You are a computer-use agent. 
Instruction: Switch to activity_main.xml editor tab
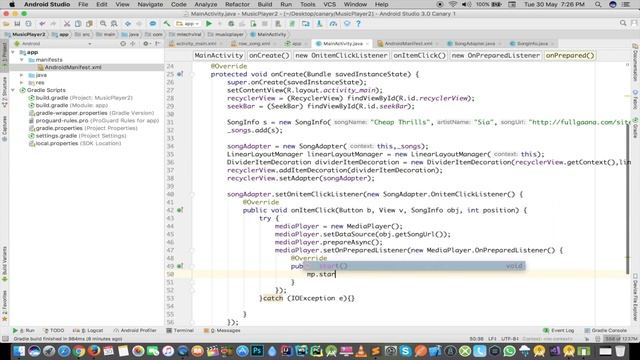[196, 43]
